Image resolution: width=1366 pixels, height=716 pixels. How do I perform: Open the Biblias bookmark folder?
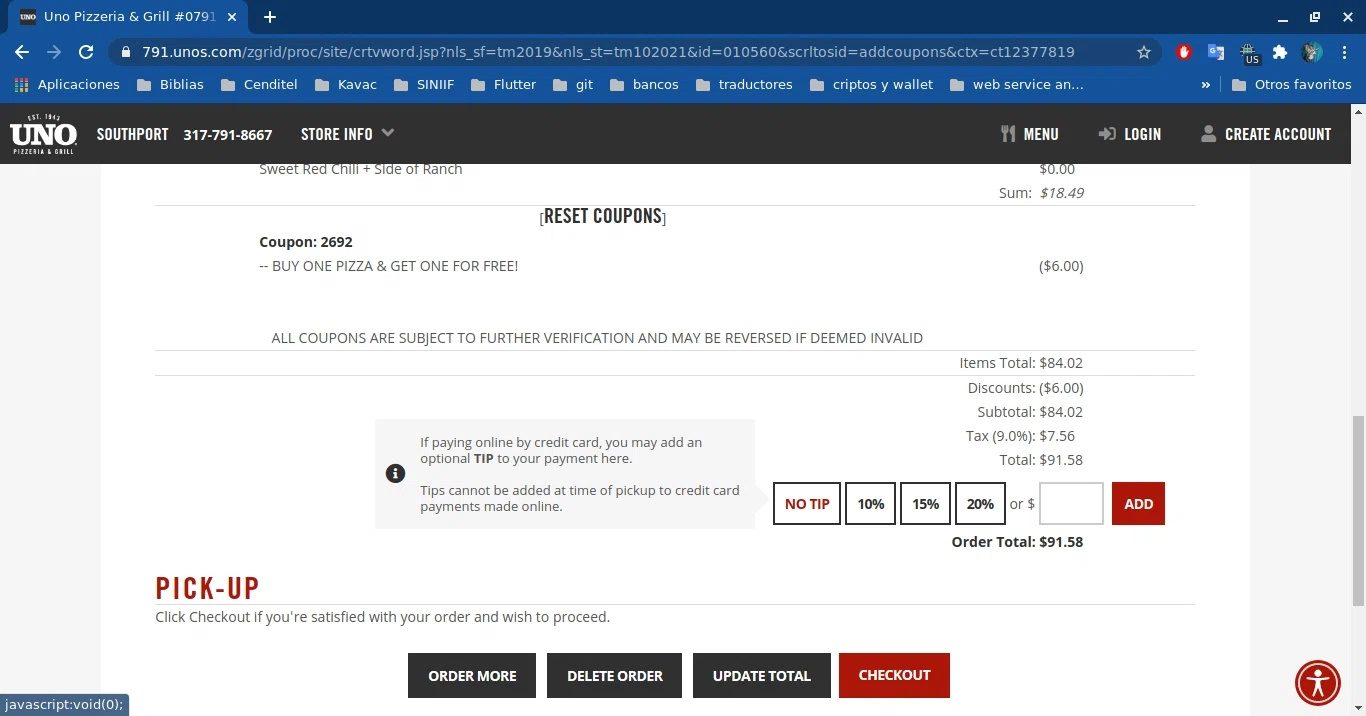[170, 85]
